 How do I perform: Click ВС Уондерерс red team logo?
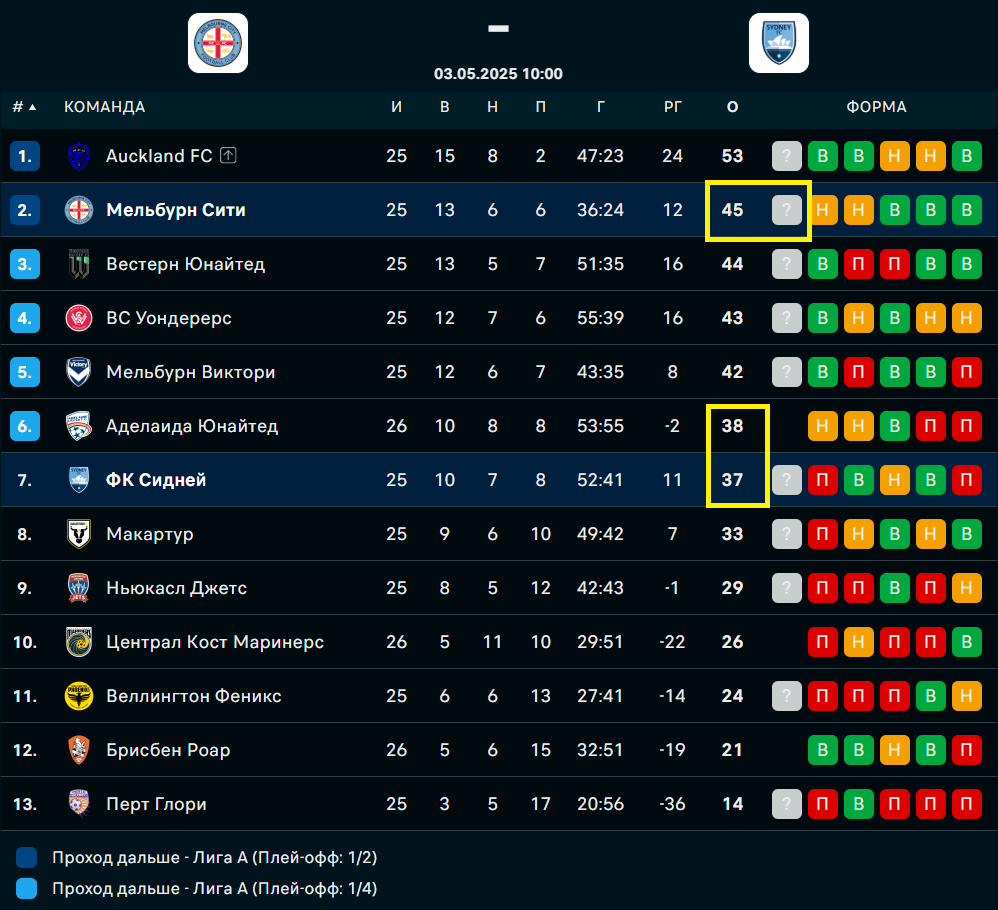coord(79,318)
